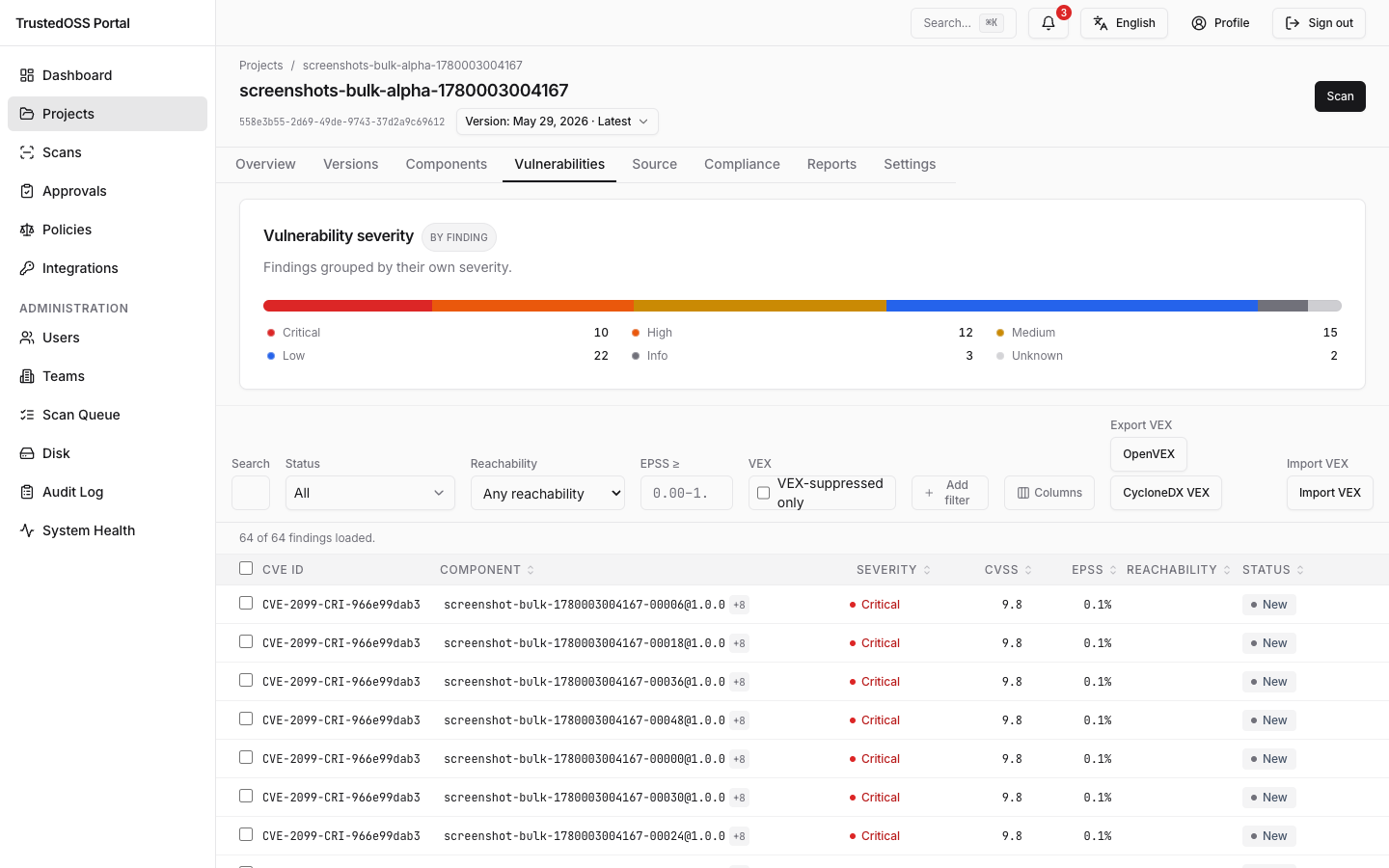Open the Scans sidebar item
This screenshot has width=1389, height=868.
click(x=107, y=152)
